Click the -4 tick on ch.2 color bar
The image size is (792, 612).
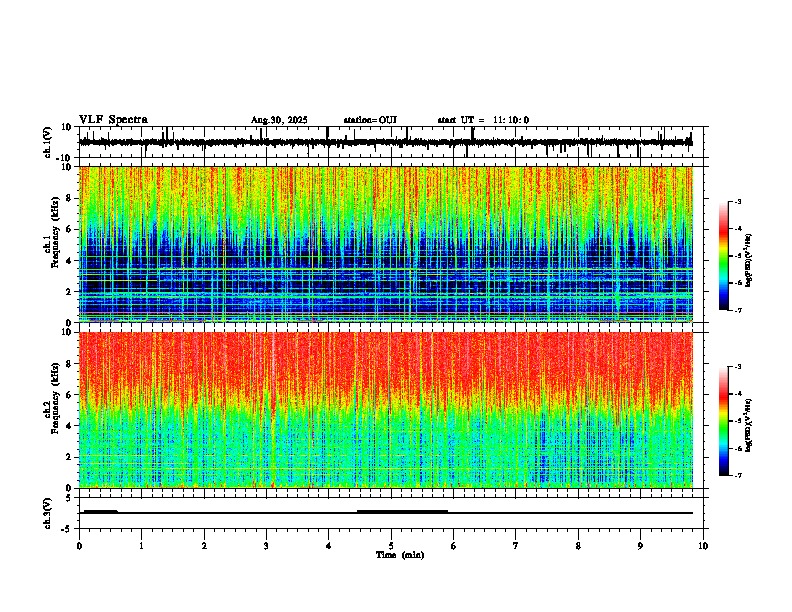[737, 394]
